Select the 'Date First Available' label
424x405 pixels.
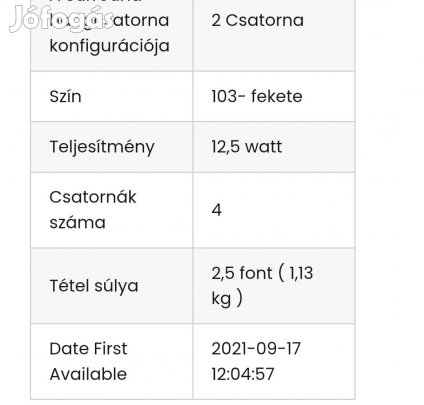tap(88, 361)
